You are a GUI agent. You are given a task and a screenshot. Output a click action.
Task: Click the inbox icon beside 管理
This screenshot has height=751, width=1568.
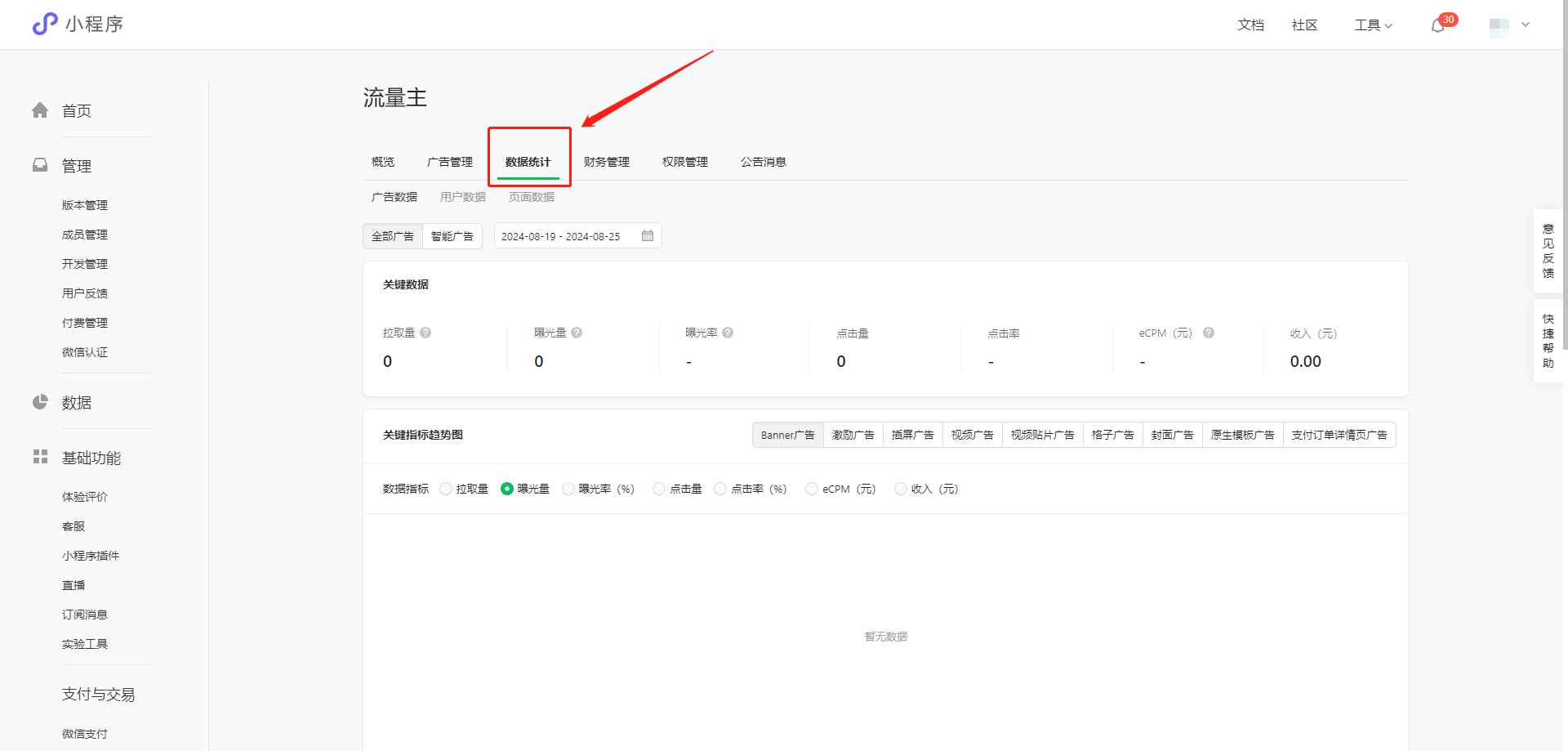tap(40, 165)
